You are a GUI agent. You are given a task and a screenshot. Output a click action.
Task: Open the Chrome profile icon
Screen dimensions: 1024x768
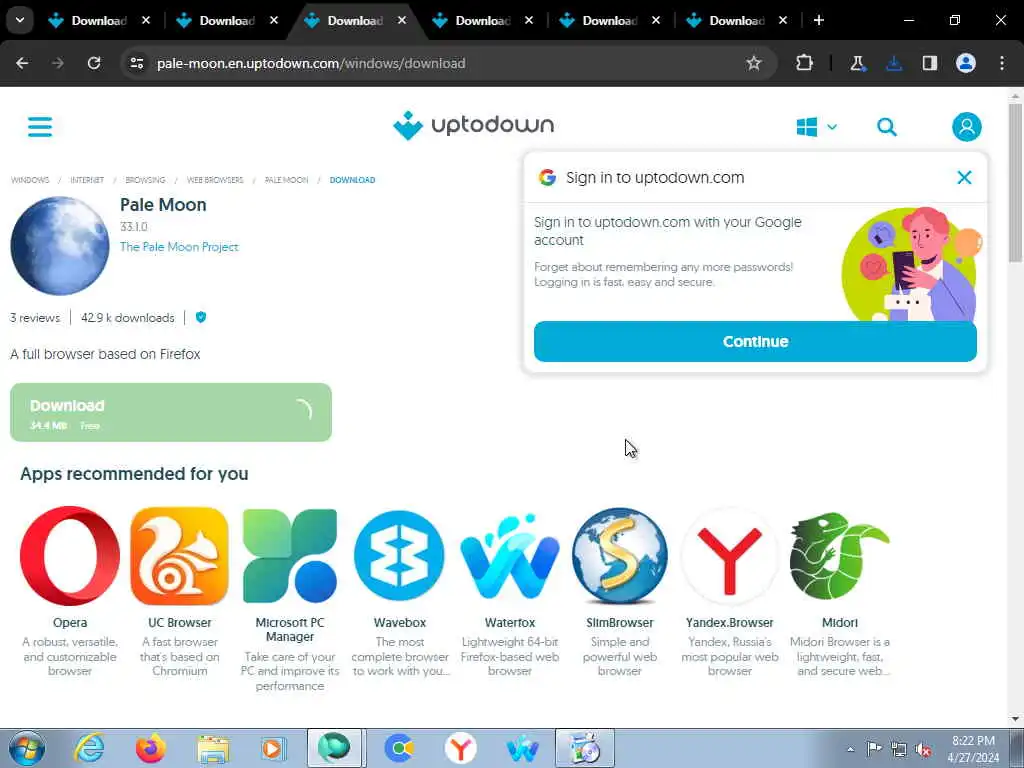966,63
